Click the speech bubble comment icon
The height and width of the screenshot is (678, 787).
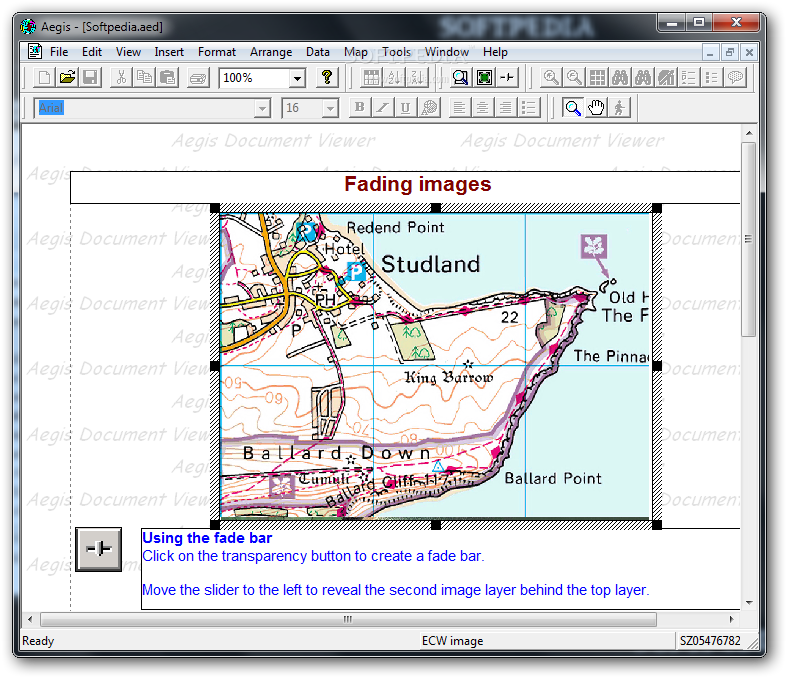click(735, 78)
